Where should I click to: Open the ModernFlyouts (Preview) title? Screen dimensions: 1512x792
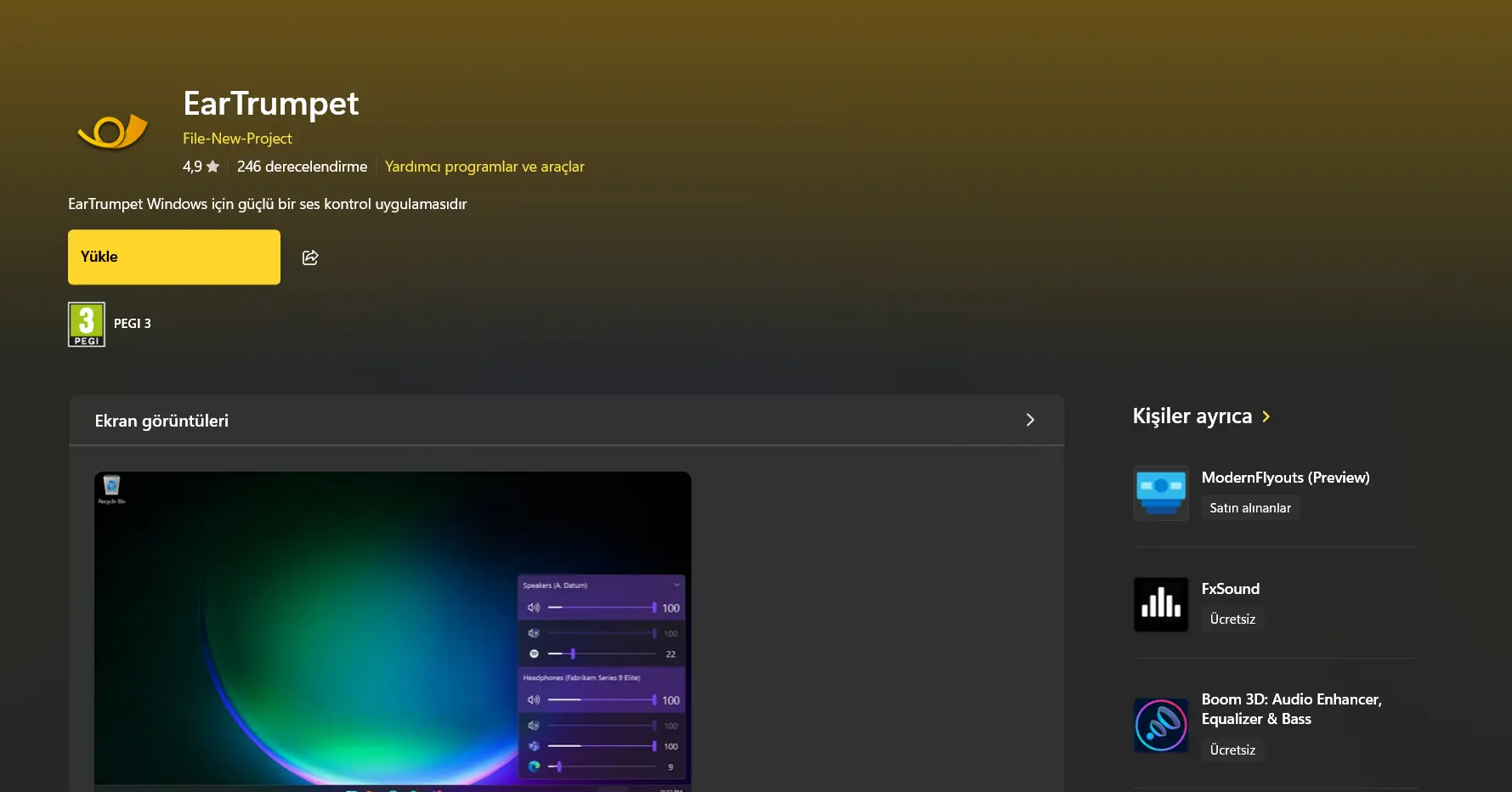click(x=1286, y=478)
